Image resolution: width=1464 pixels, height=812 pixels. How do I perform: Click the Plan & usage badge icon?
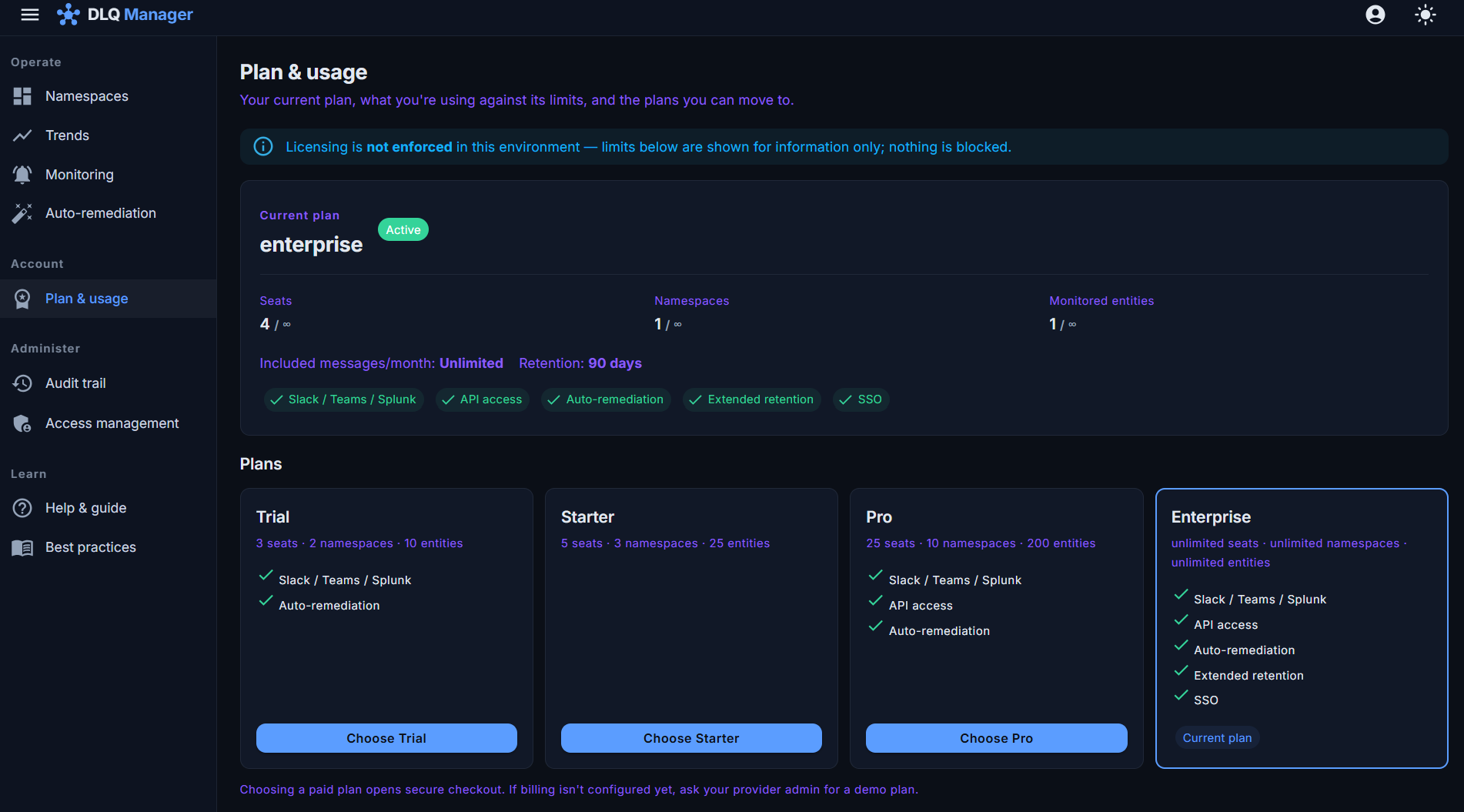coord(22,299)
